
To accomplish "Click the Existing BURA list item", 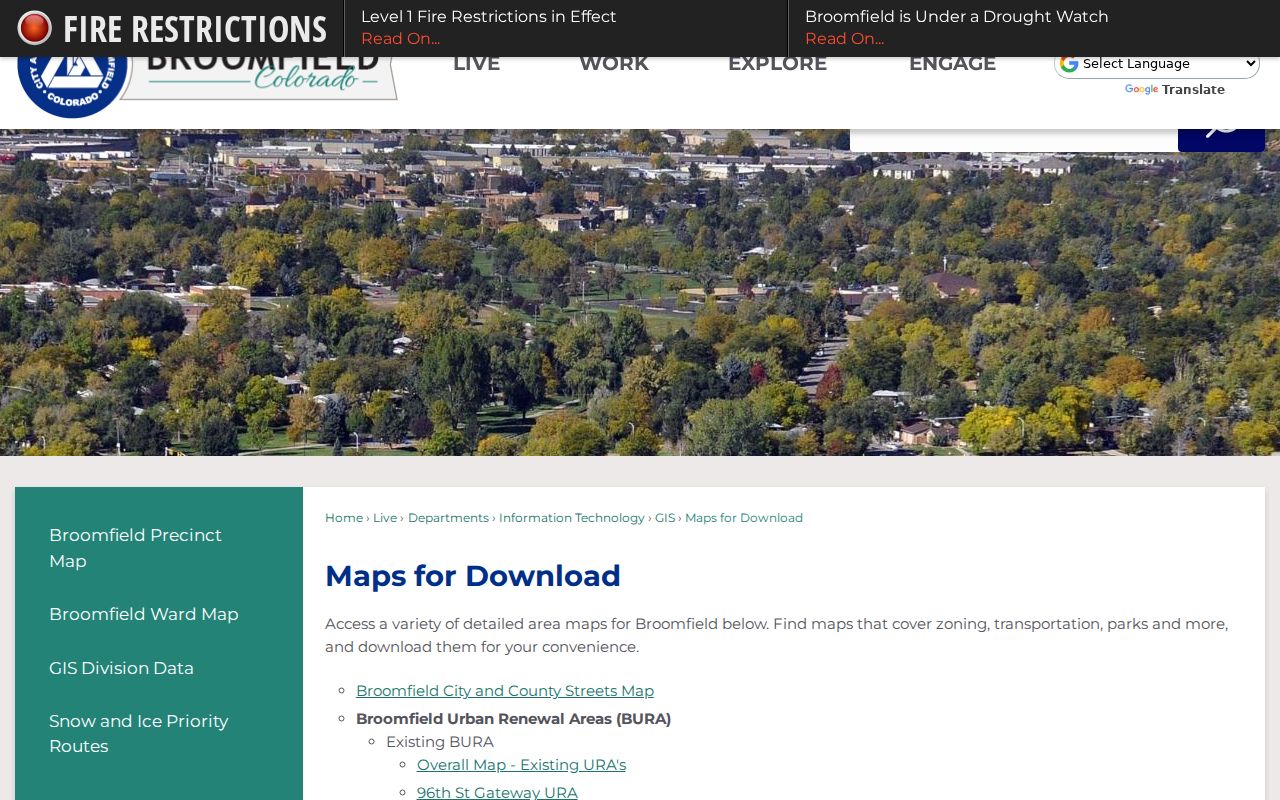I will (x=440, y=742).
